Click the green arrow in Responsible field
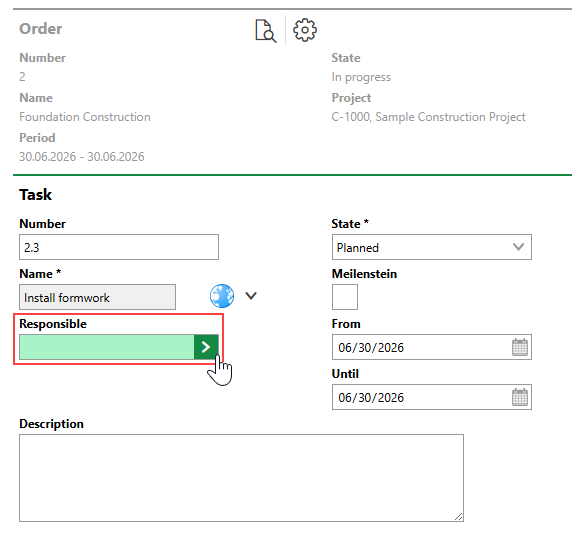Viewport: 572px width, 538px height. point(206,347)
